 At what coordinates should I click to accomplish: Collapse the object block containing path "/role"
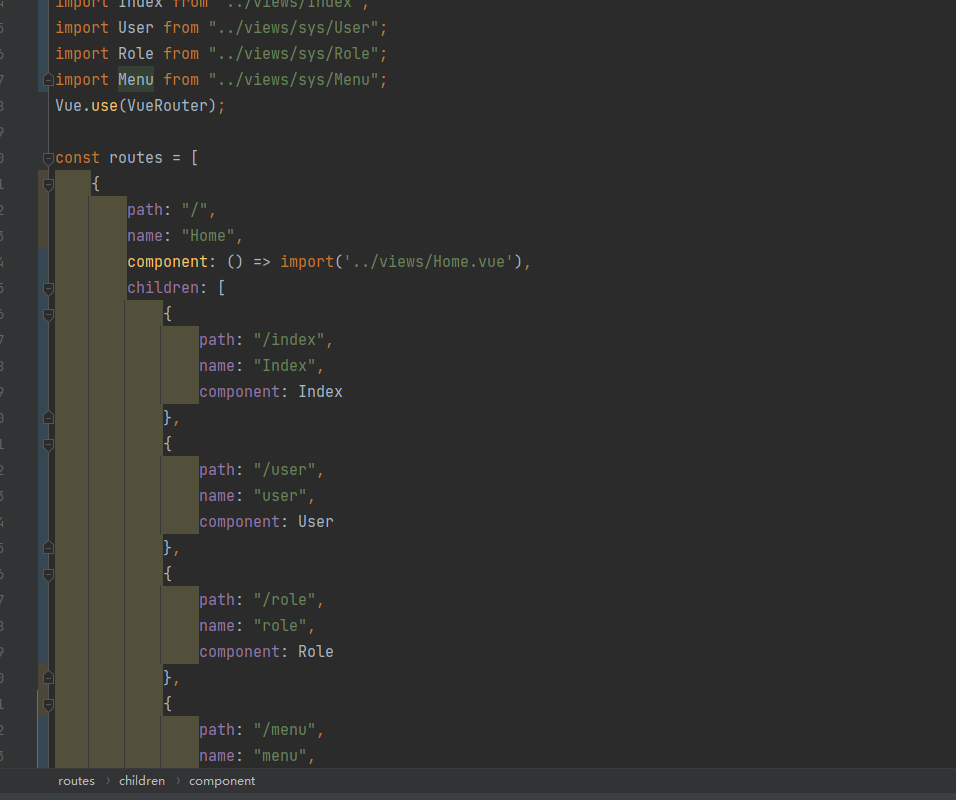click(48, 574)
